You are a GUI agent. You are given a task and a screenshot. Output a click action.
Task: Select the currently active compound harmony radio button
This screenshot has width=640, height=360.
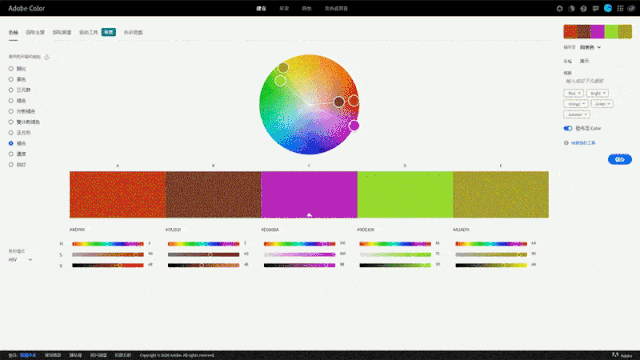pos(11,143)
